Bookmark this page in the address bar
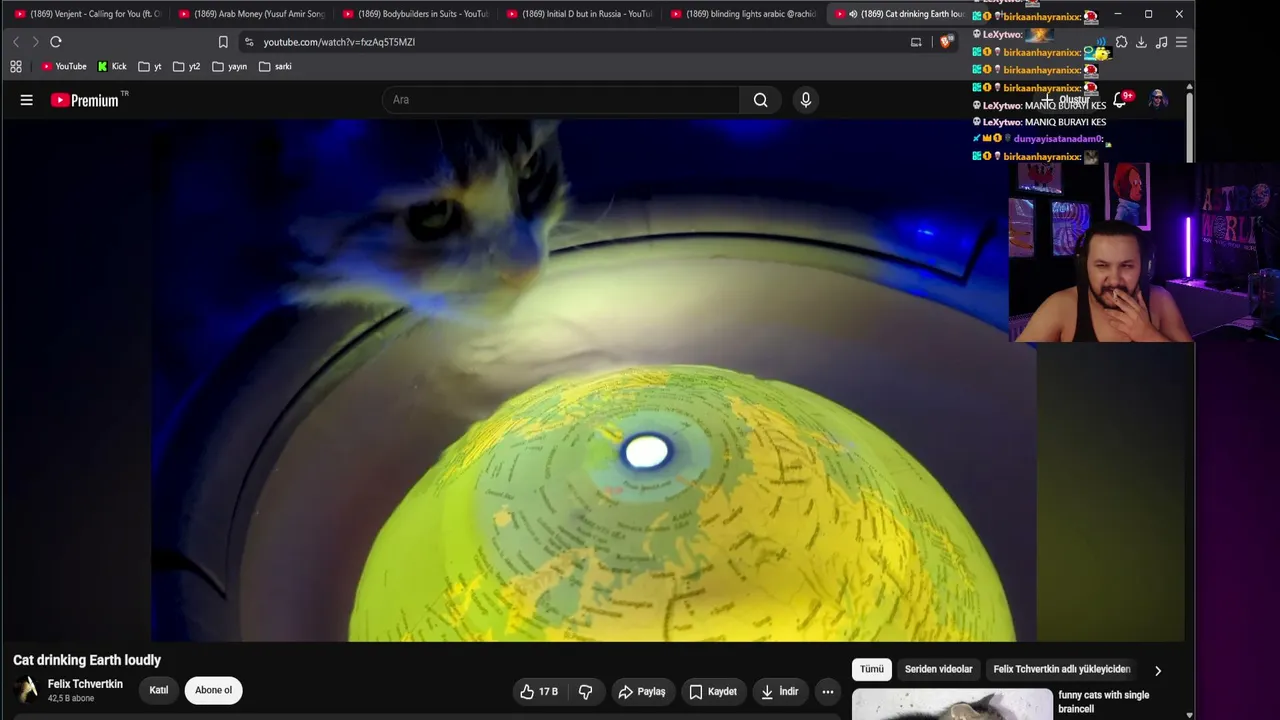The height and width of the screenshot is (720, 1280). [223, 42]
